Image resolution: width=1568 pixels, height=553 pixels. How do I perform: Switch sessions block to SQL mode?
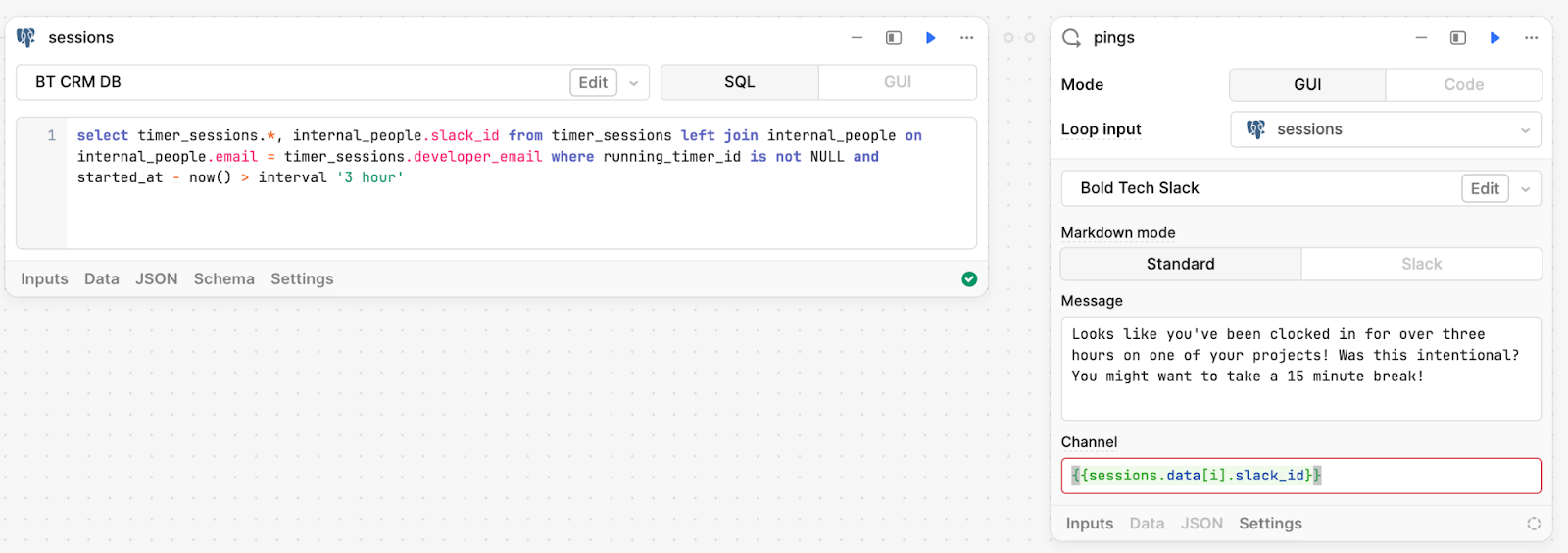(x=740, y=82)
